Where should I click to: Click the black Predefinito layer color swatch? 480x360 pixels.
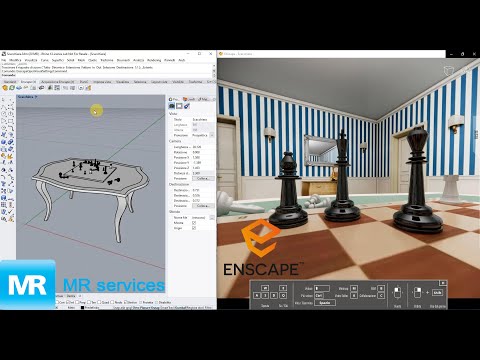(x=82, y=308)
